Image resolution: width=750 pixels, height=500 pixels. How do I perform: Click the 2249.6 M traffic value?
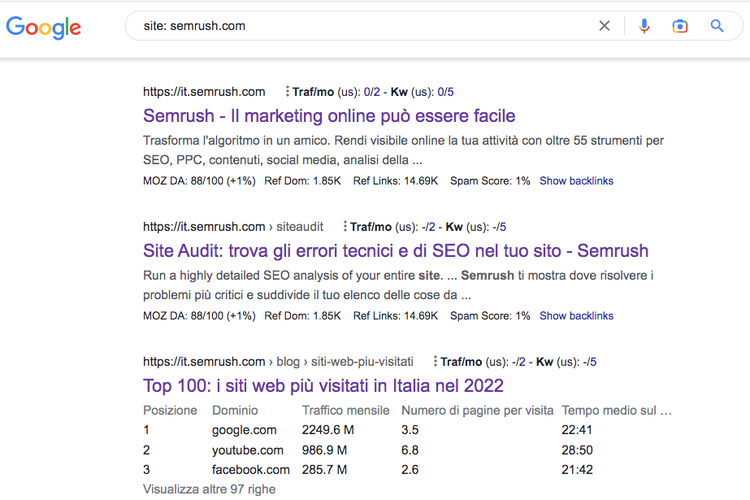[328, 430]
